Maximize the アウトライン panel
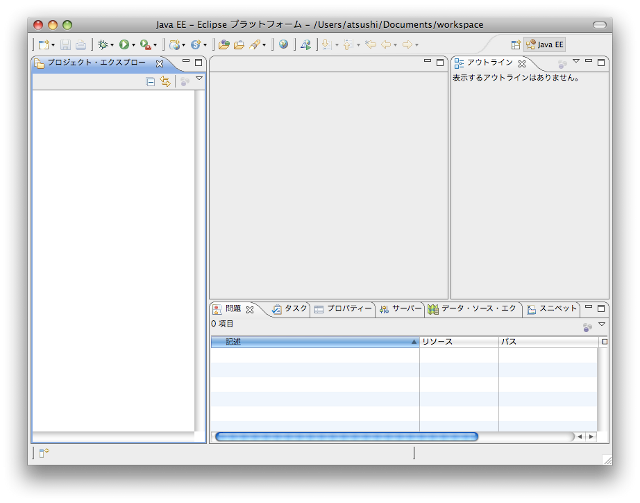640x503 pixels. [x=602, y=62]
